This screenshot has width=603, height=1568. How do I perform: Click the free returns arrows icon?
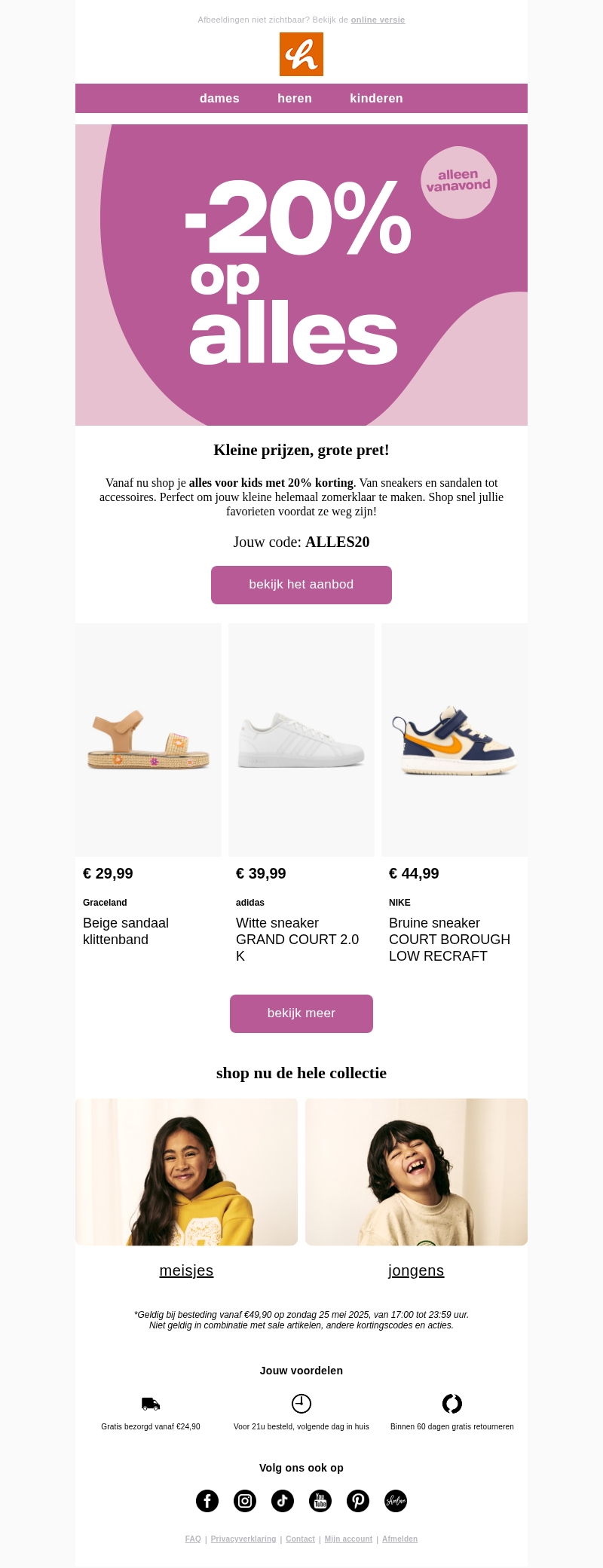coord(452,1403)
